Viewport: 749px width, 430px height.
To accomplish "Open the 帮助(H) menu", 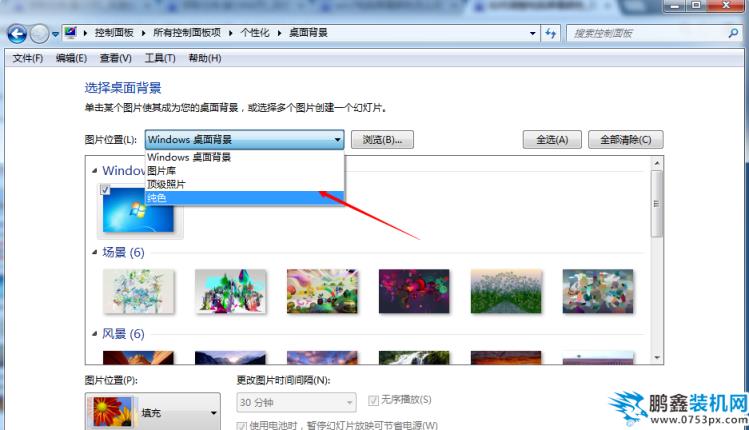I will tap(205, 58).
